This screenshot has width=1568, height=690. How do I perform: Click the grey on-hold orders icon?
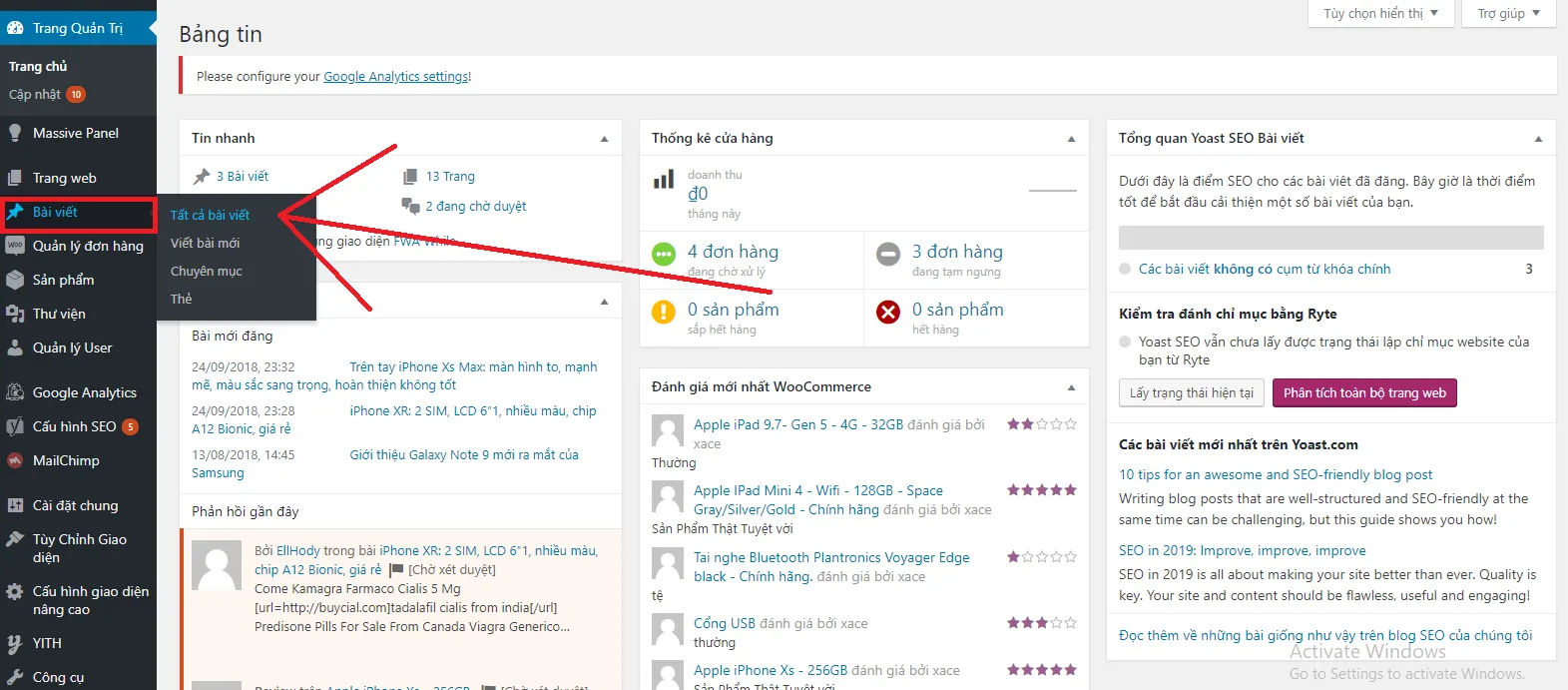[888, 255]
